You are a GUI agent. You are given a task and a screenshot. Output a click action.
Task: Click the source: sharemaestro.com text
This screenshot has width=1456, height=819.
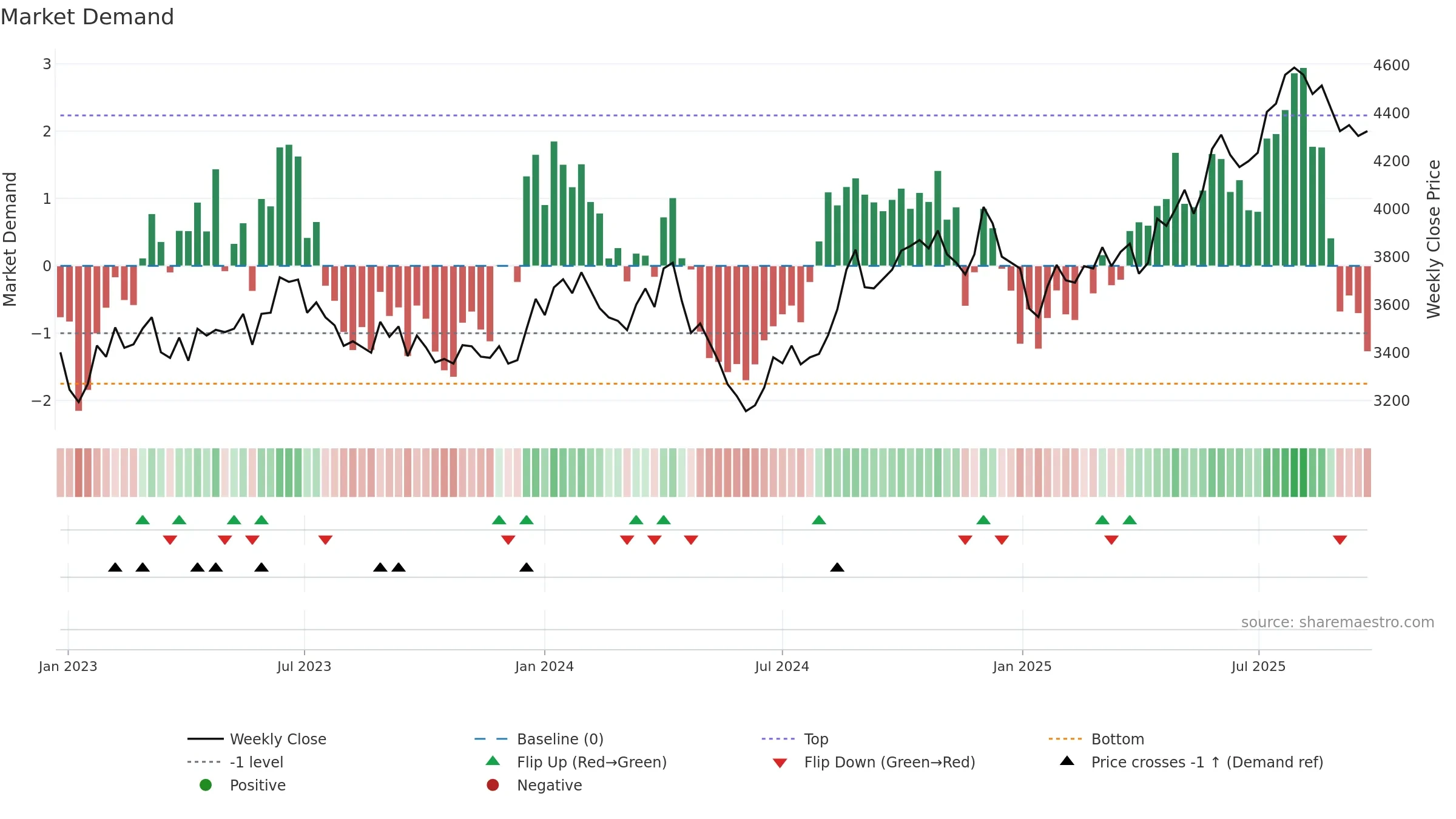[1338, 622]
